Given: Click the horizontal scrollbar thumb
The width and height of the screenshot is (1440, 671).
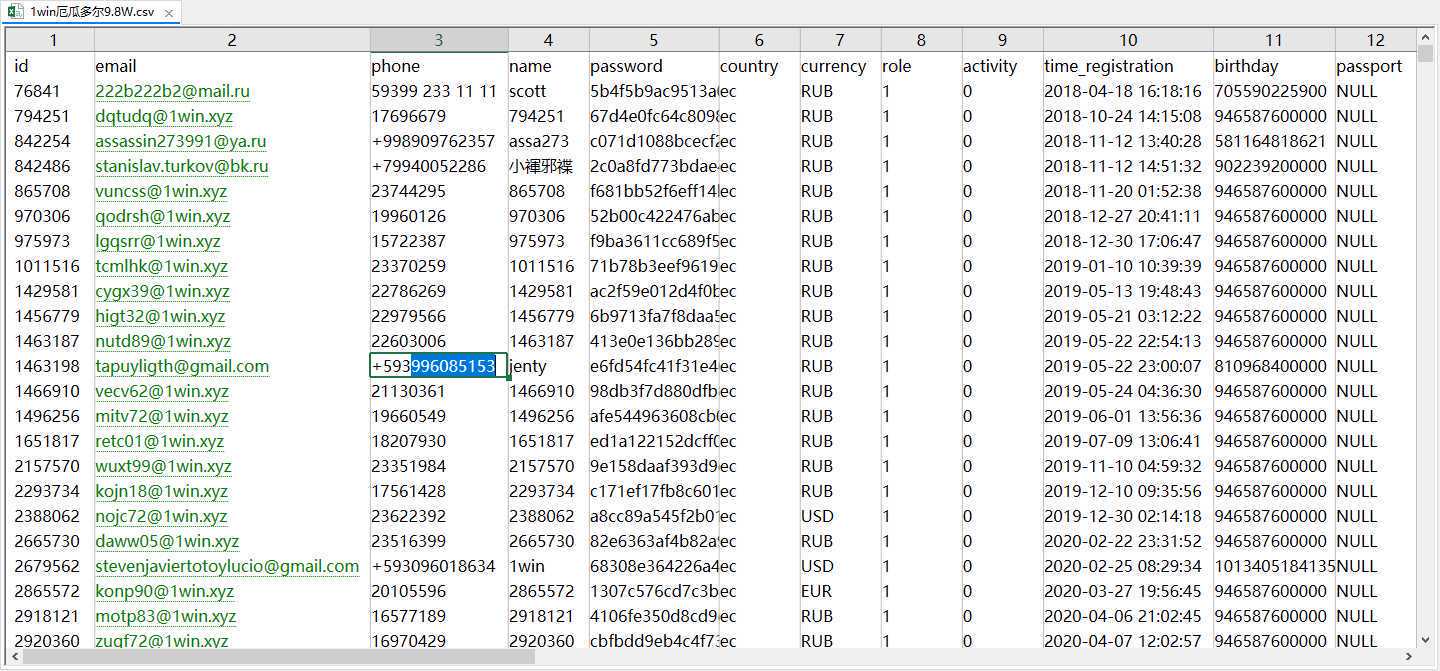Looking at the screenshot, I should click(x=280, y=657).
